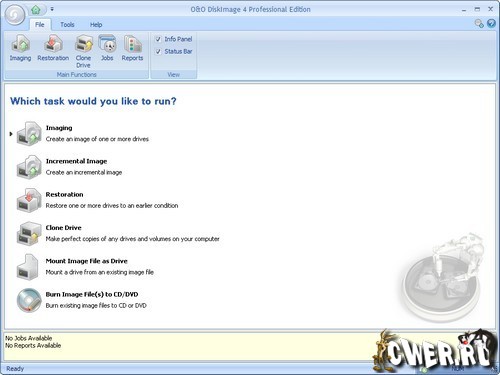
Task: Open the Imaging ribbon tool
Action: (x=20, y=48)
